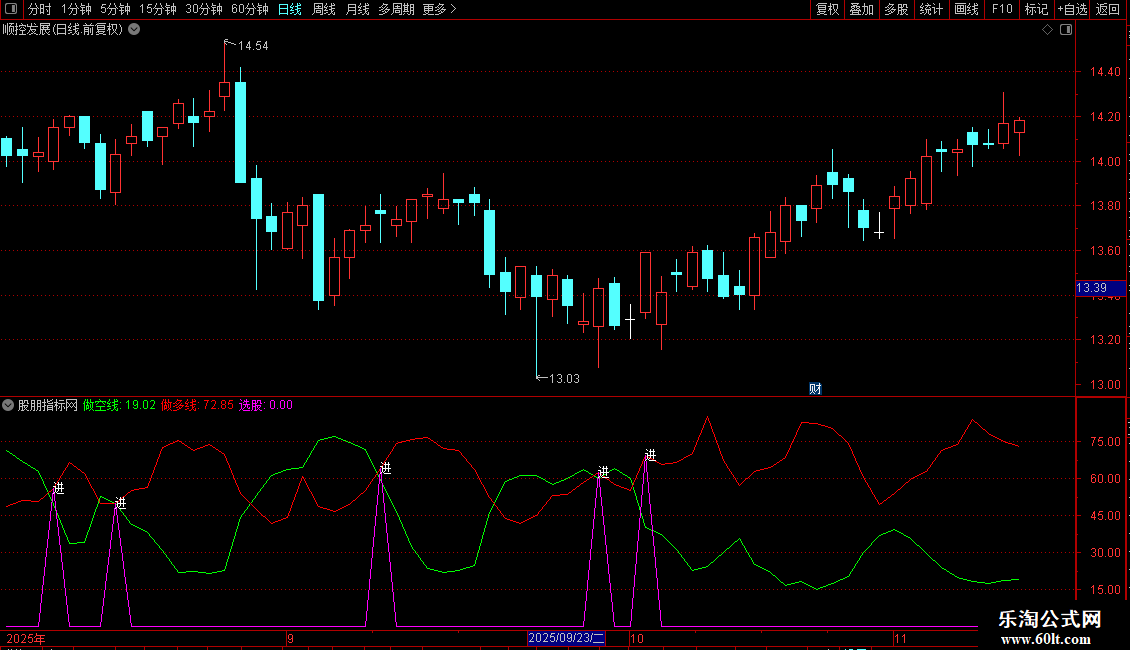This screenshot has width=1130, height=650.
Task: Click the 14.00 price axis label
Action: [1105, 161]
